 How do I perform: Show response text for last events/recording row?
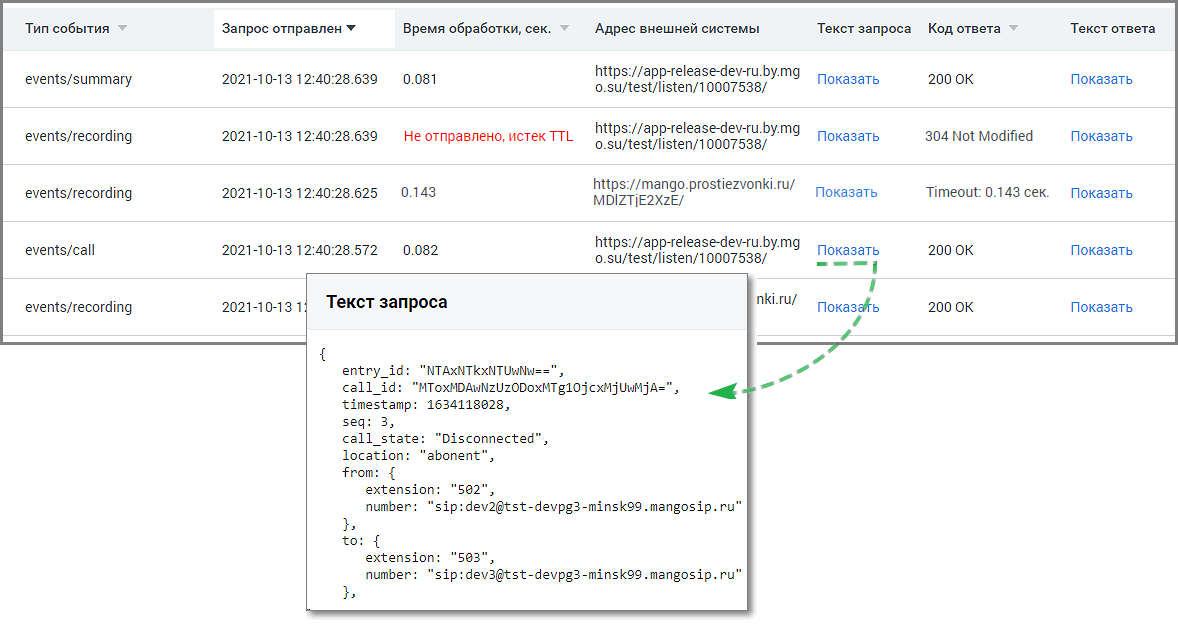coord(1101,307)
